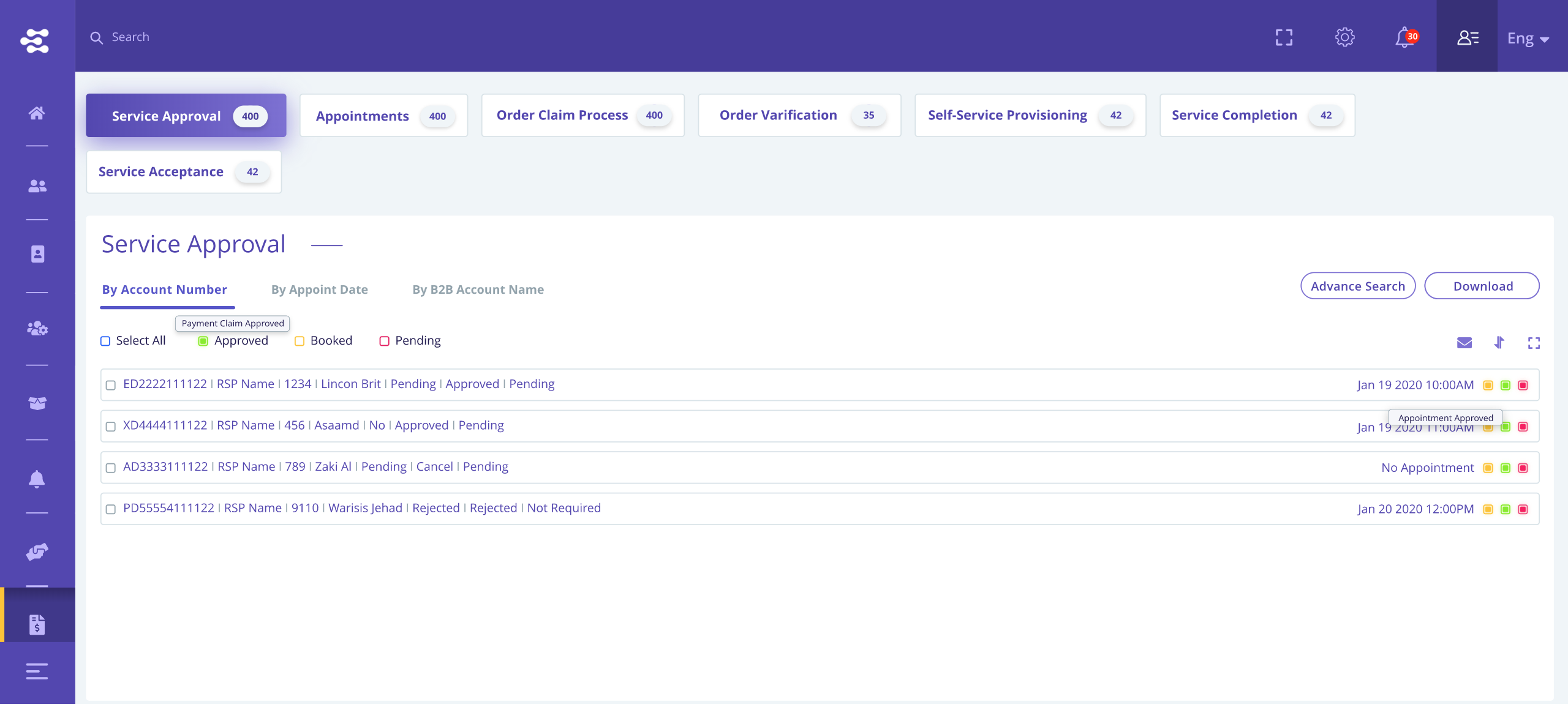Open the Service Acceptance tab
1568x710 pixels.
coord(184,172)
